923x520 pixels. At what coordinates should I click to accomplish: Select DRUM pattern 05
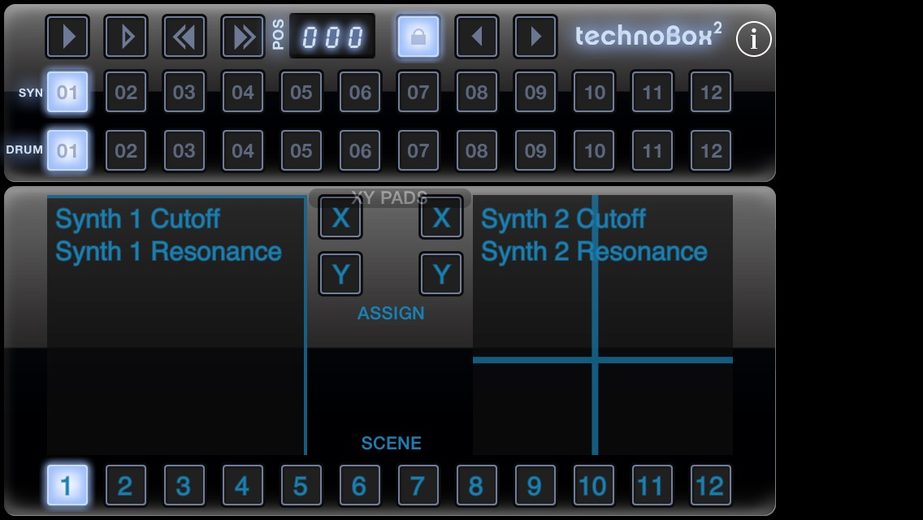pyautogui.click(x=301, y=151)
